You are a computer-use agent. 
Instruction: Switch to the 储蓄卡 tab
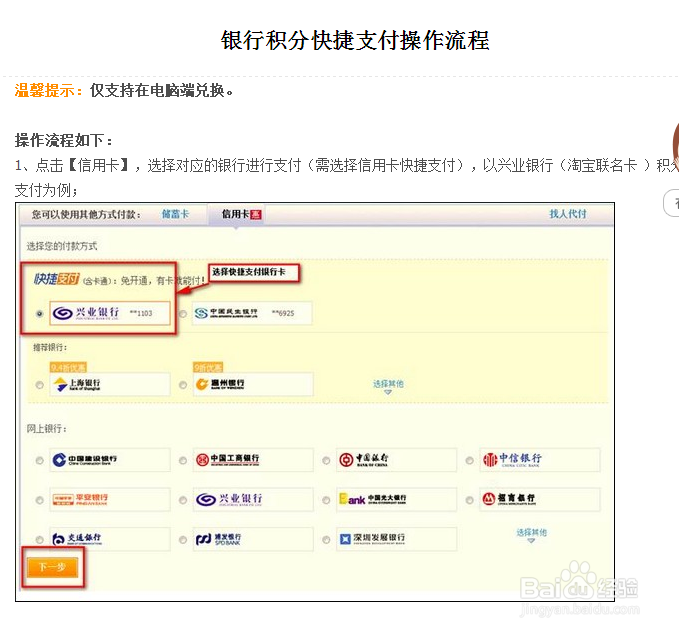(x=175, y=214)
